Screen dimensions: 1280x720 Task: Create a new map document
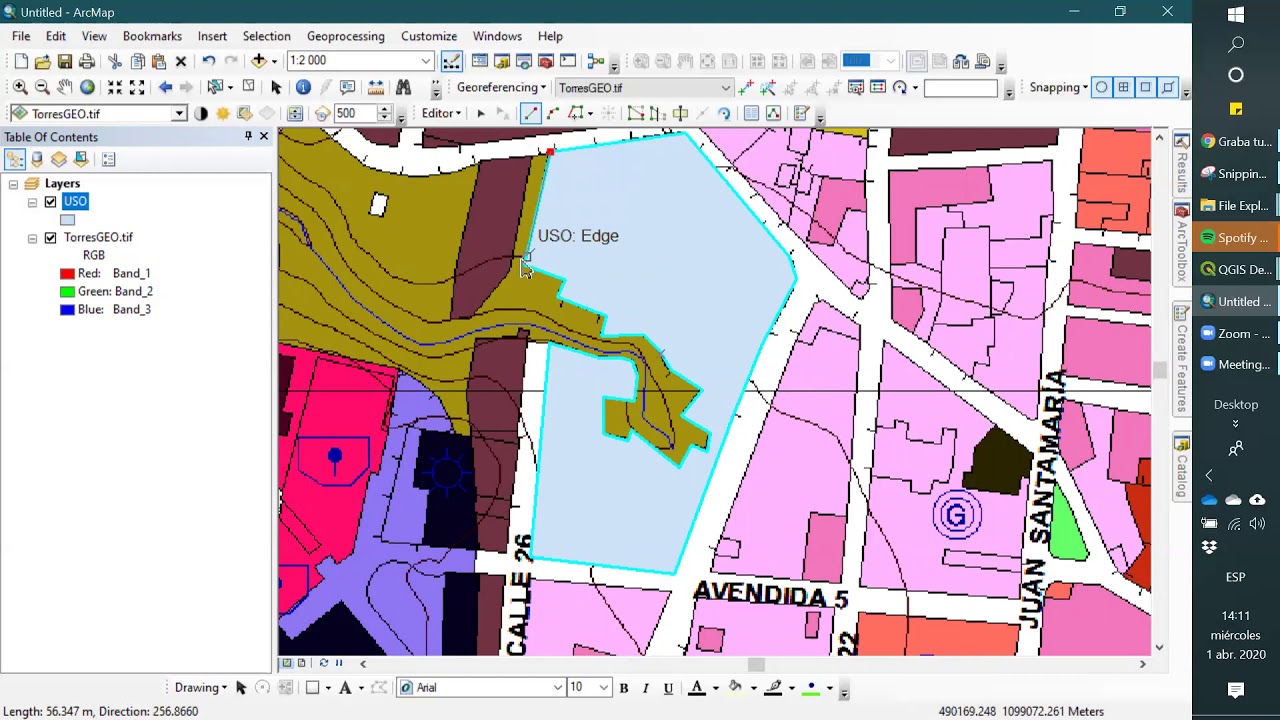click(21, 61)
